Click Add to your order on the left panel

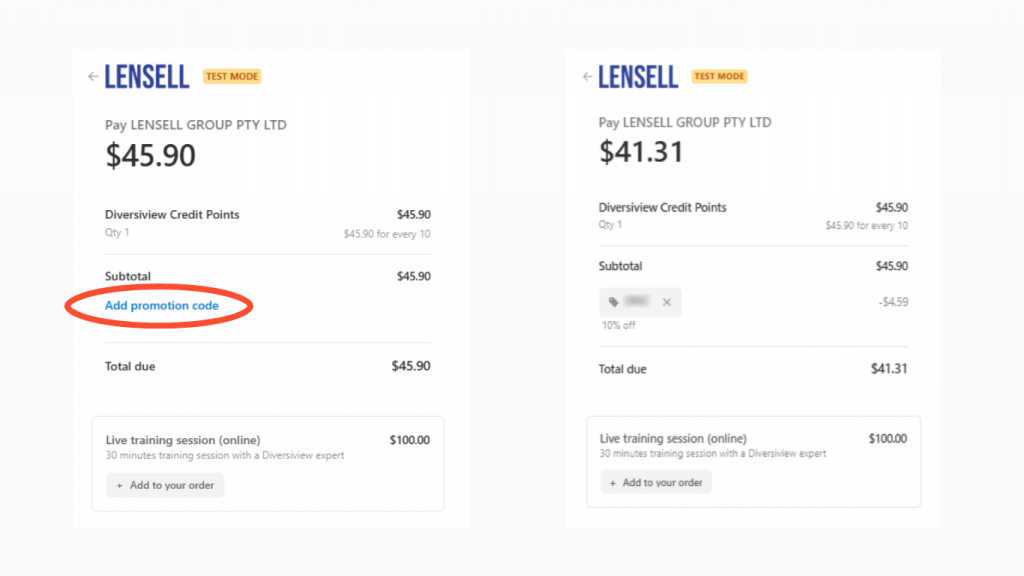coord(165,485)
